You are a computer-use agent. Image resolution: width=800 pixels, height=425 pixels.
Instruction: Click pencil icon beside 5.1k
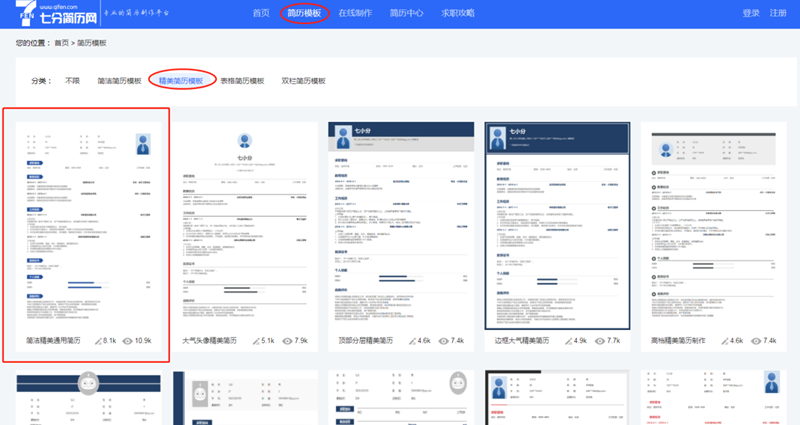[x=257, y=341]
